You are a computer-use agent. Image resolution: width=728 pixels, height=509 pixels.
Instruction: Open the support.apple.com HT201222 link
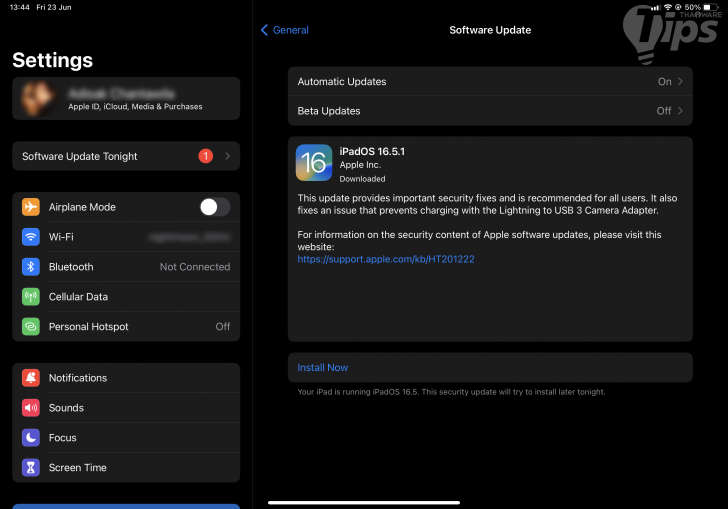click(386, 259)
